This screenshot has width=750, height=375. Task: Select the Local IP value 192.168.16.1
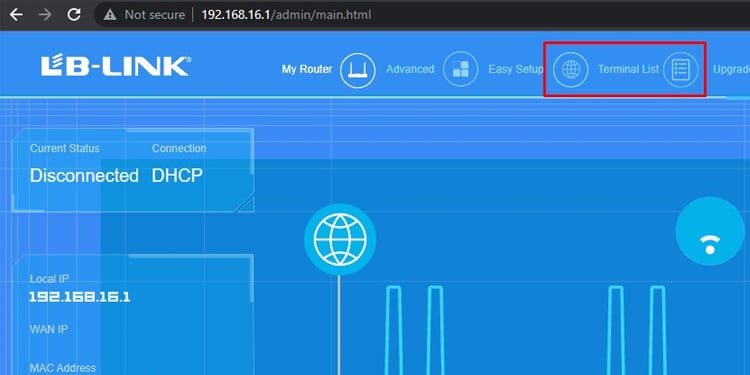pos(79,297)
